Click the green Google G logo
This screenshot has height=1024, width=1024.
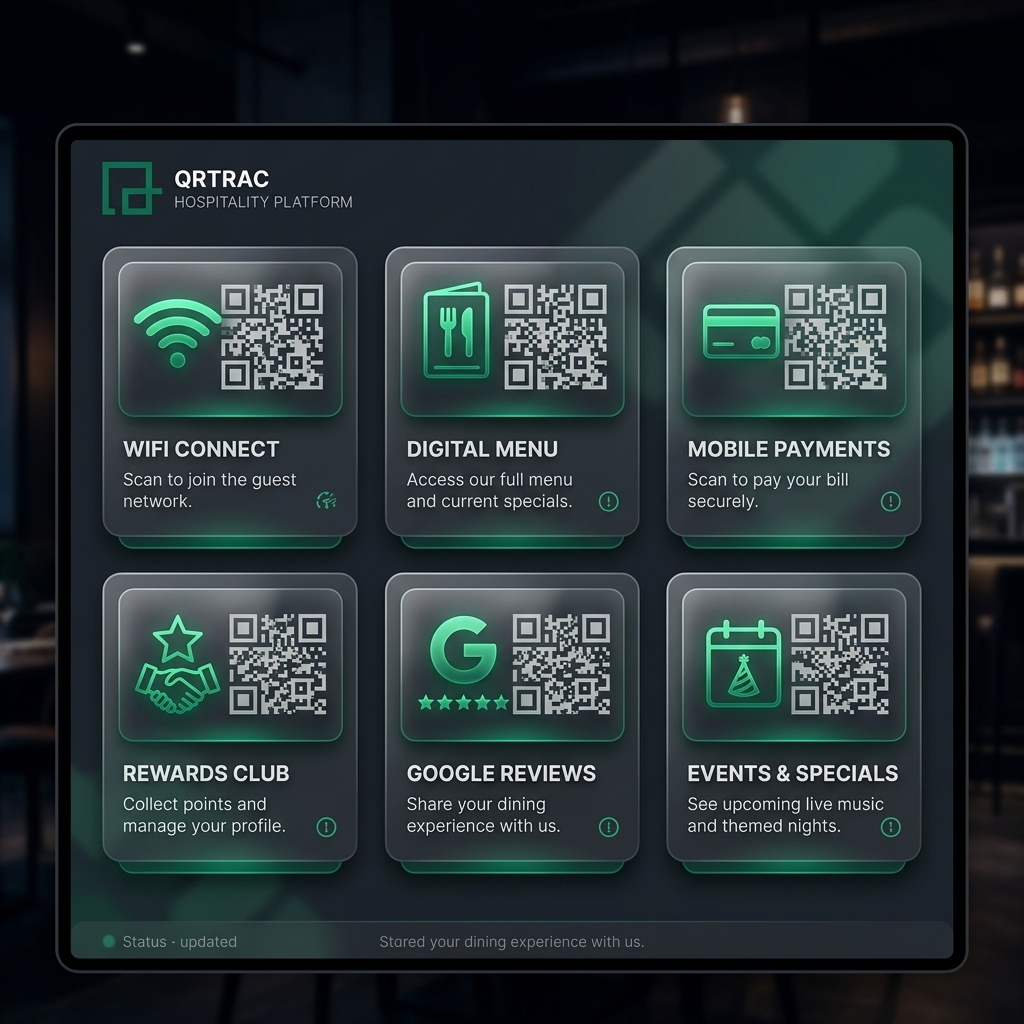tap(463, 650)
